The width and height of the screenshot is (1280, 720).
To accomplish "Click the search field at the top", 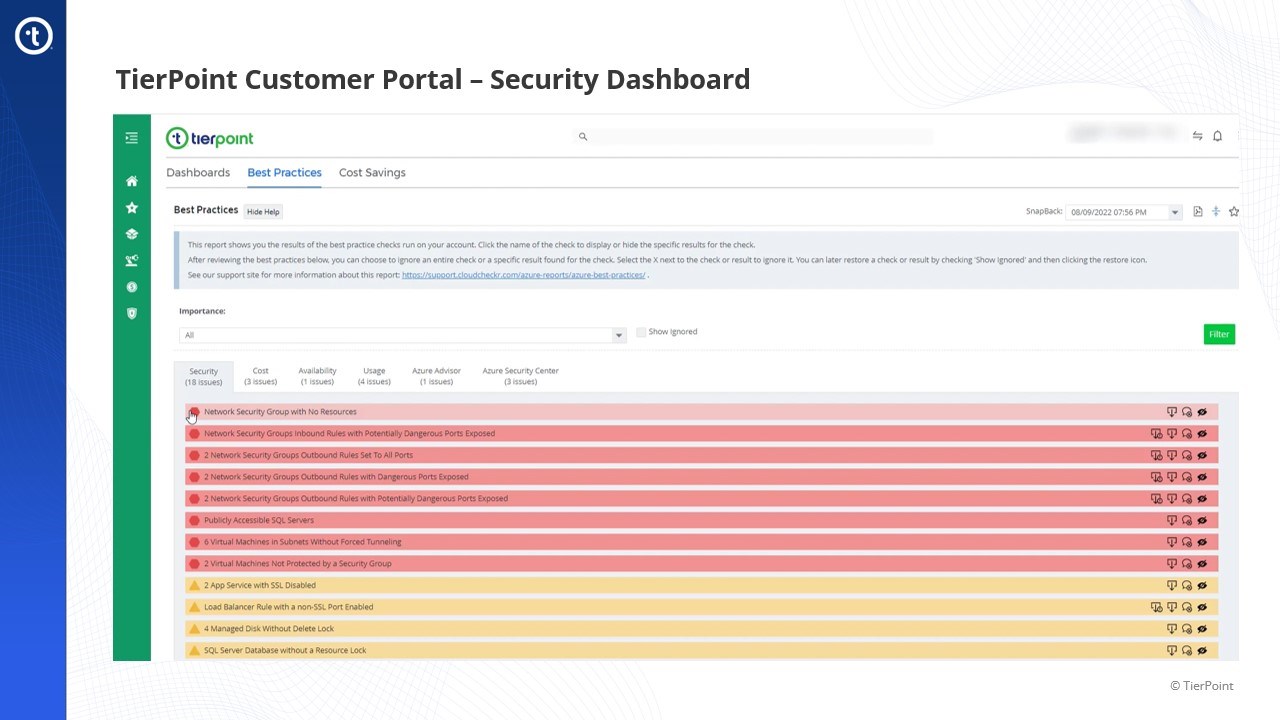I will coord(760,137).
